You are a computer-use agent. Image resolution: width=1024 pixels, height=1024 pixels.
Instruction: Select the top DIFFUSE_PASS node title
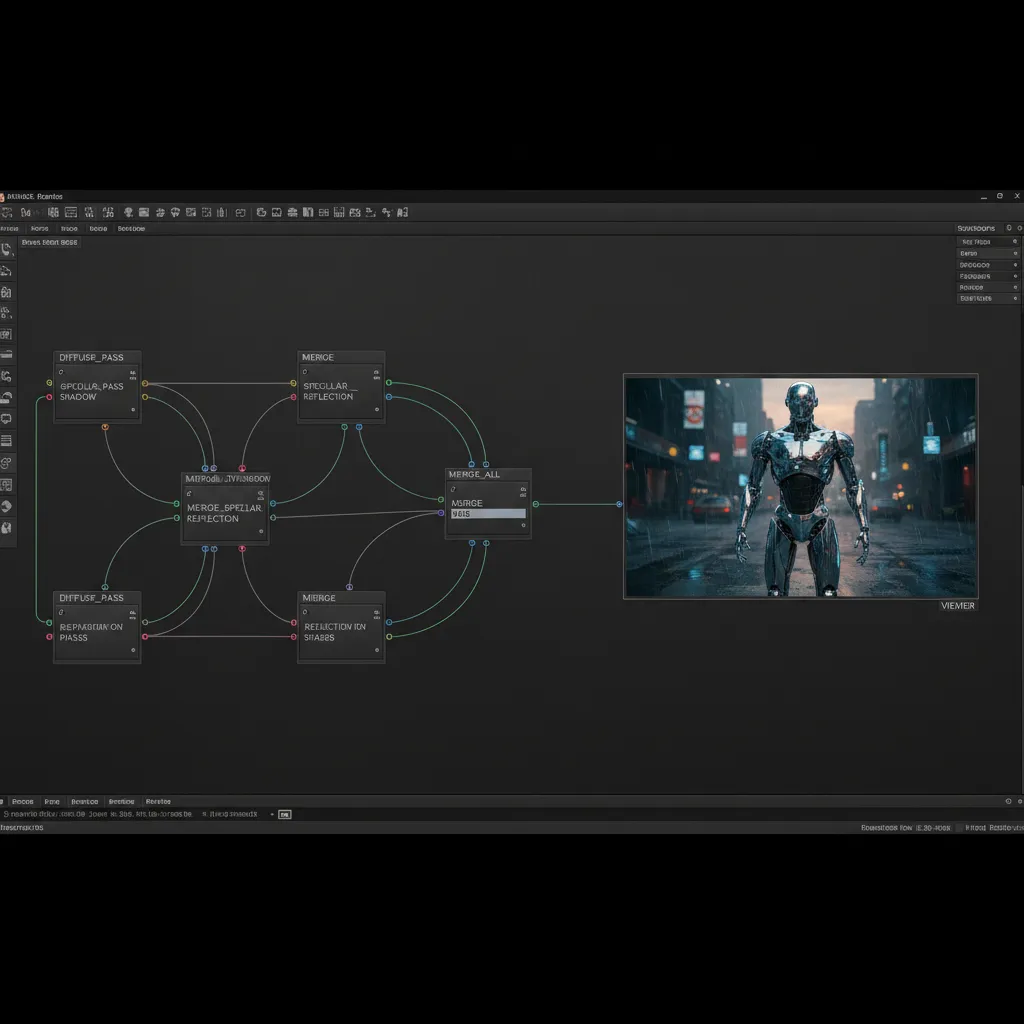(91, 357)
